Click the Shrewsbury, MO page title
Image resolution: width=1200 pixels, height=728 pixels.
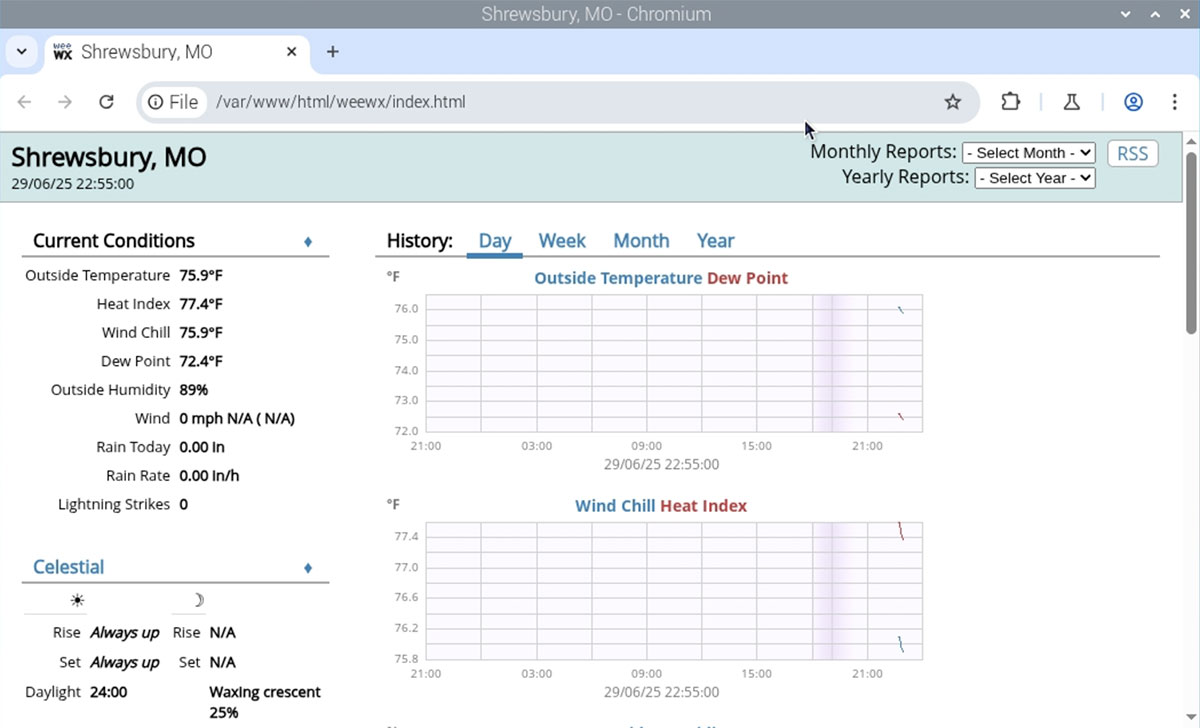pyautogui.click(x=109, y=158)
